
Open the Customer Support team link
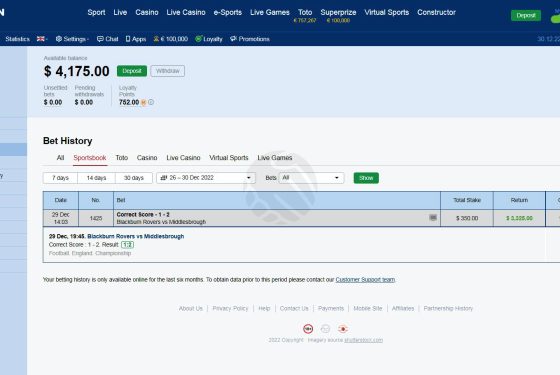click(365, 280)
